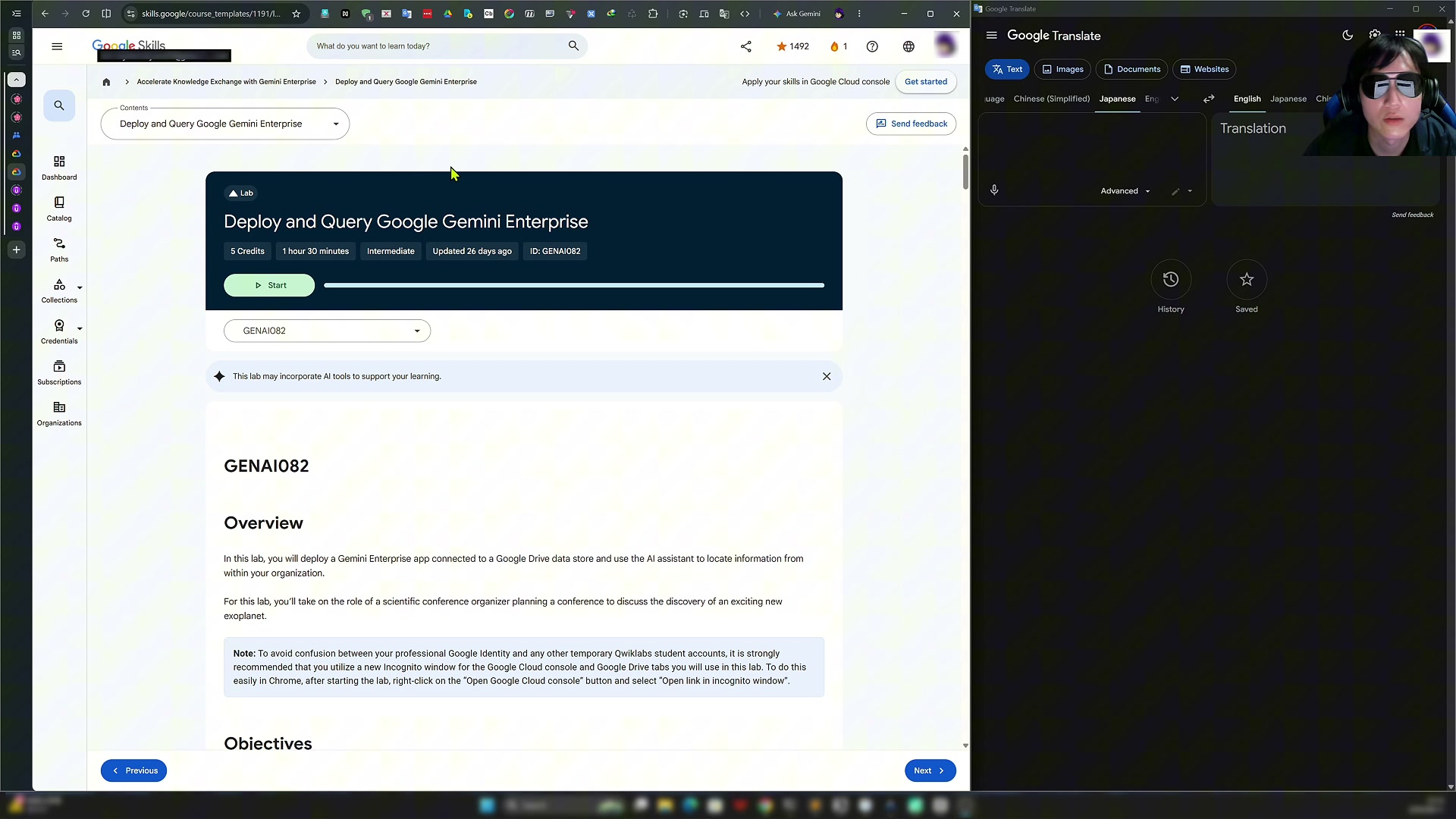Open Saved translations
1456x819 pixels.
click(1247, 287)
